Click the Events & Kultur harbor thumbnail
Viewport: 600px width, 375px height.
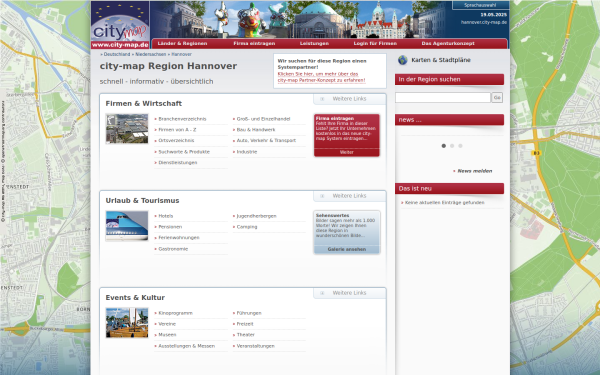point(127,323)
